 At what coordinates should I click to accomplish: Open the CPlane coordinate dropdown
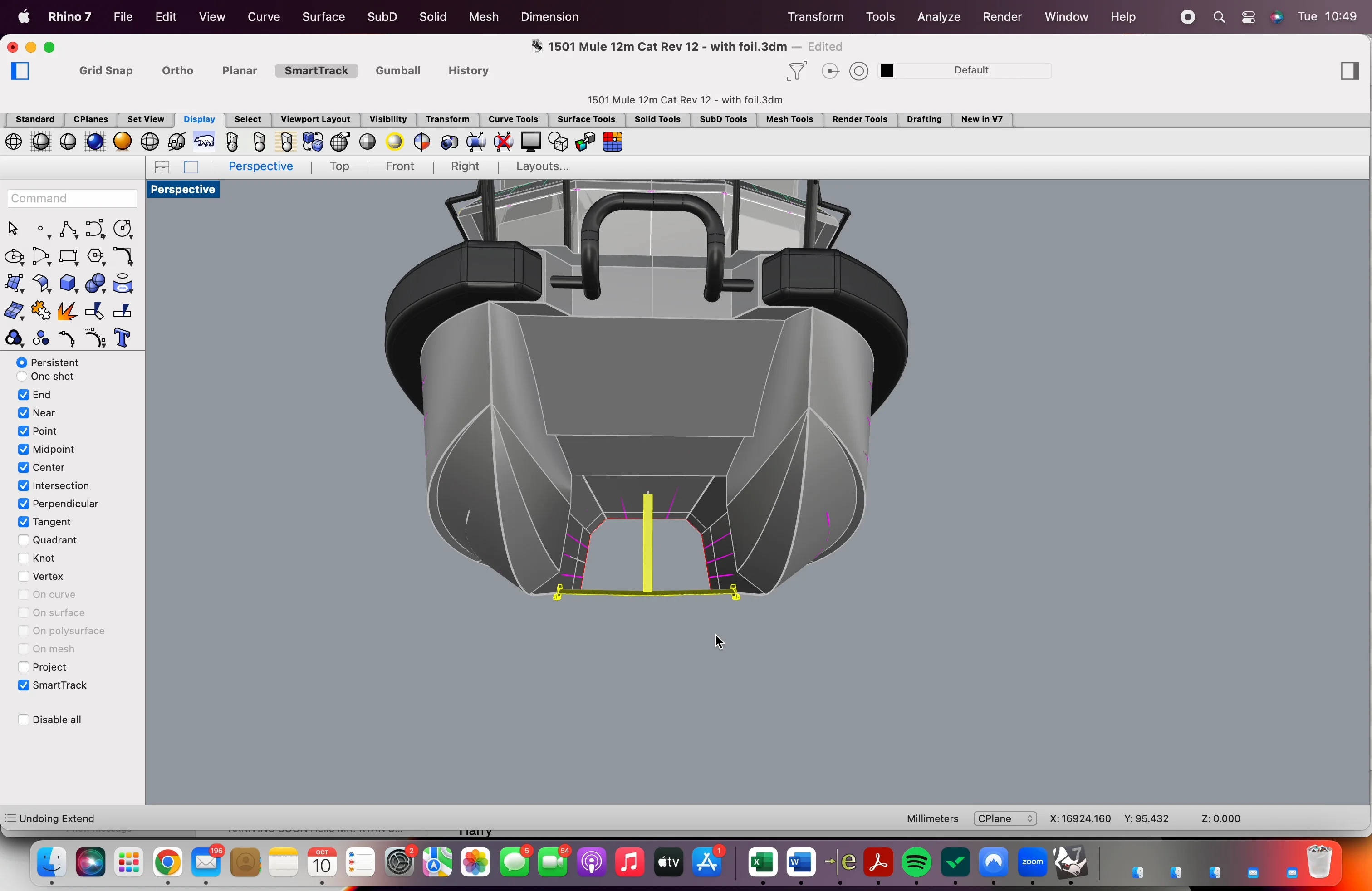[x=1005, y=819]
